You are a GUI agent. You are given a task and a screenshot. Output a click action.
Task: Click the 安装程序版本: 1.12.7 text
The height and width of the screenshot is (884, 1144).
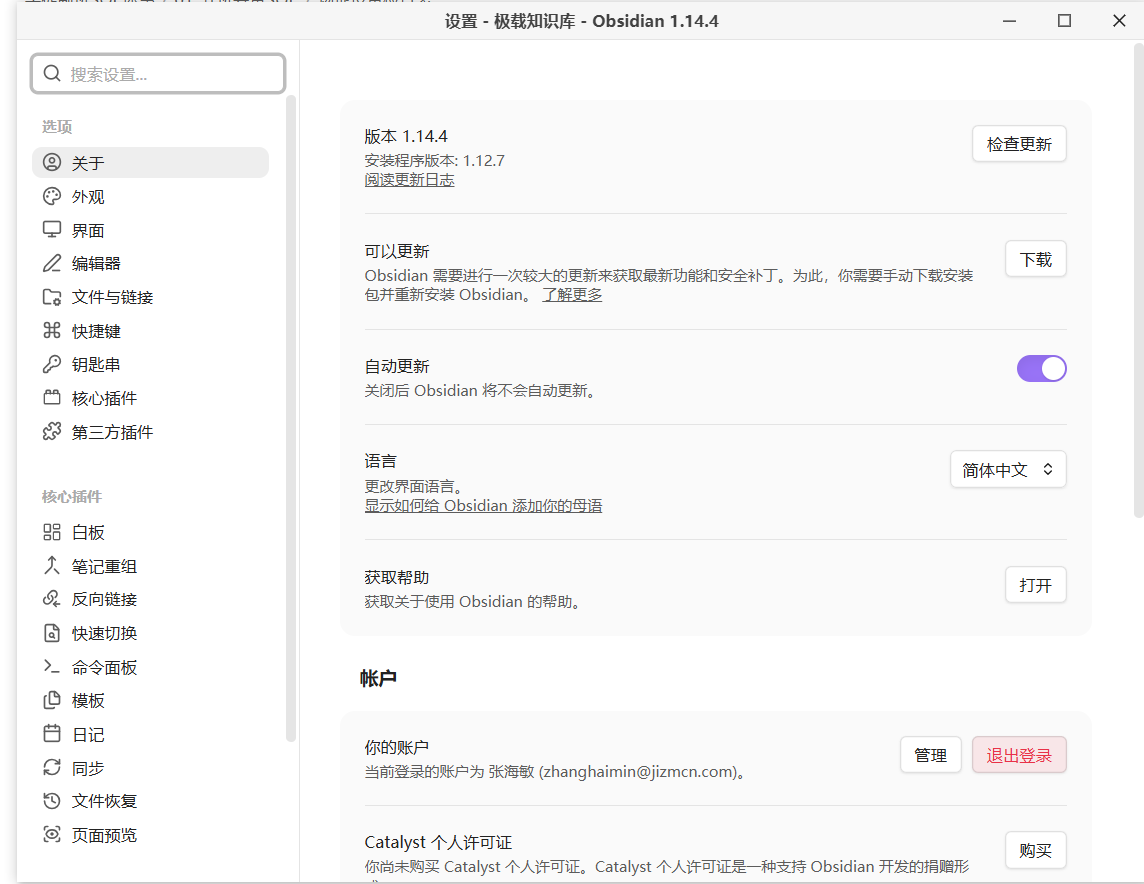[x=434, y=160]
